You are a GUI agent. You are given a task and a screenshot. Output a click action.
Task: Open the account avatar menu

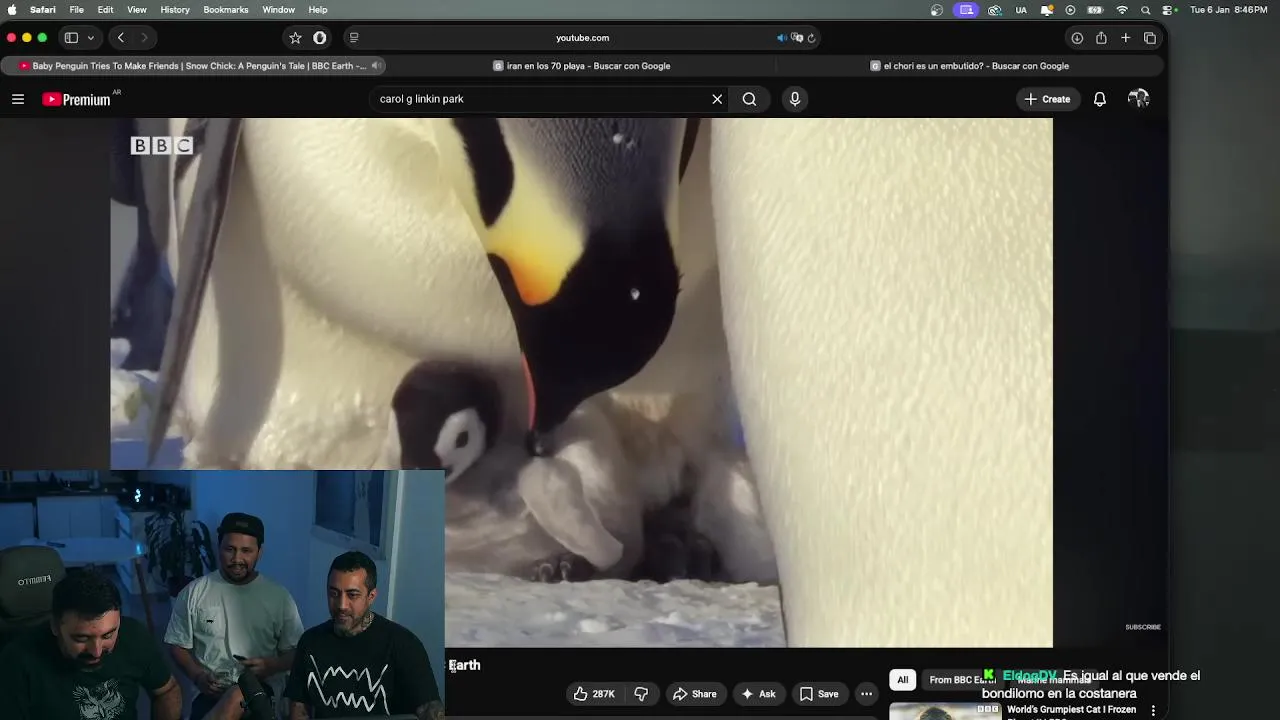(1138, 99)
